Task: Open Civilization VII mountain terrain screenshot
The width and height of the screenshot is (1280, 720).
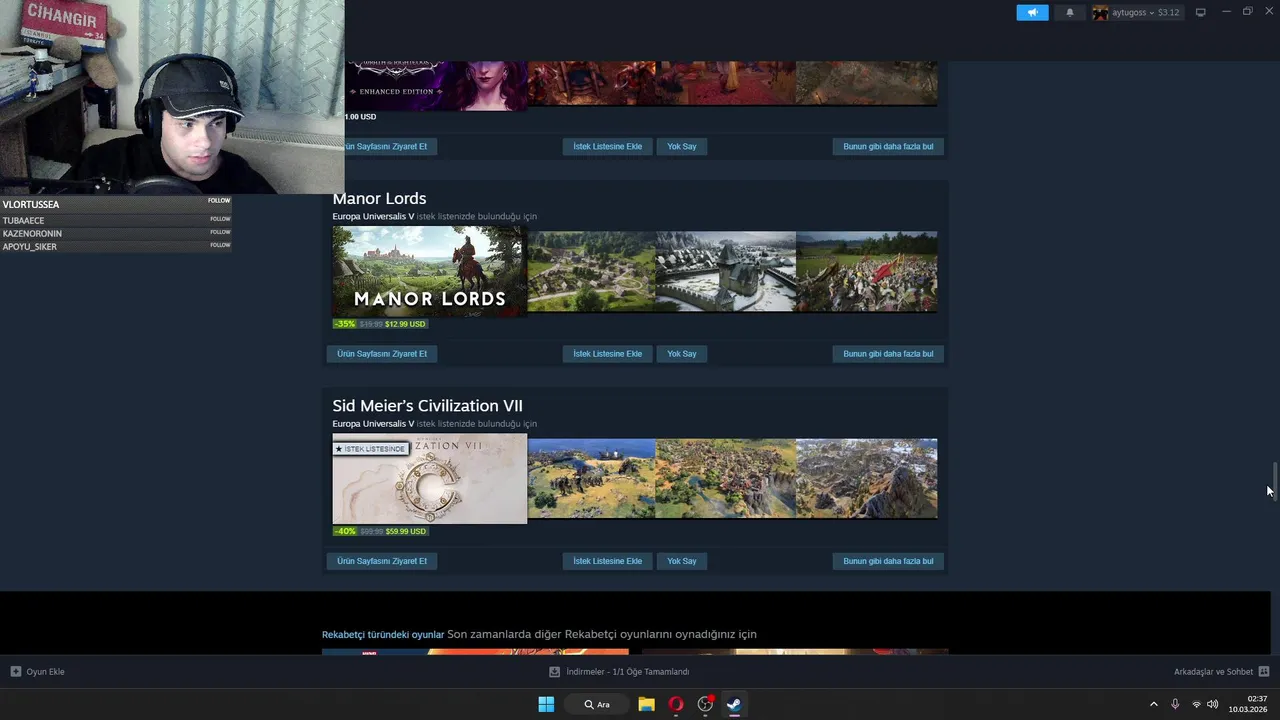Action: (x=867, y=478)
